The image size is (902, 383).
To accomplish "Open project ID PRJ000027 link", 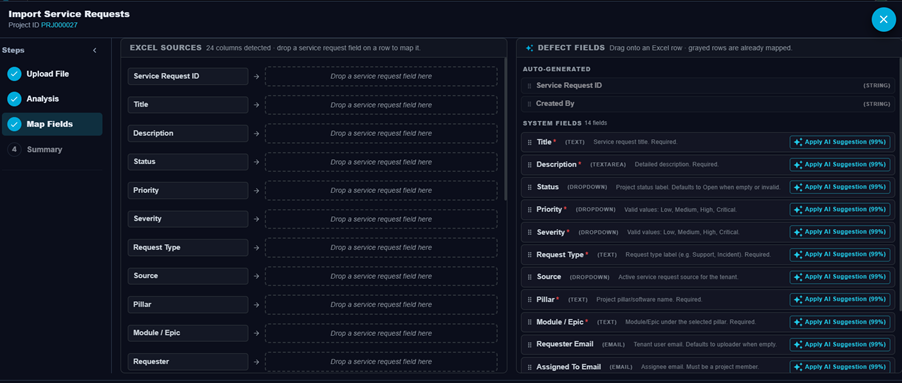I will click(59, 25).
